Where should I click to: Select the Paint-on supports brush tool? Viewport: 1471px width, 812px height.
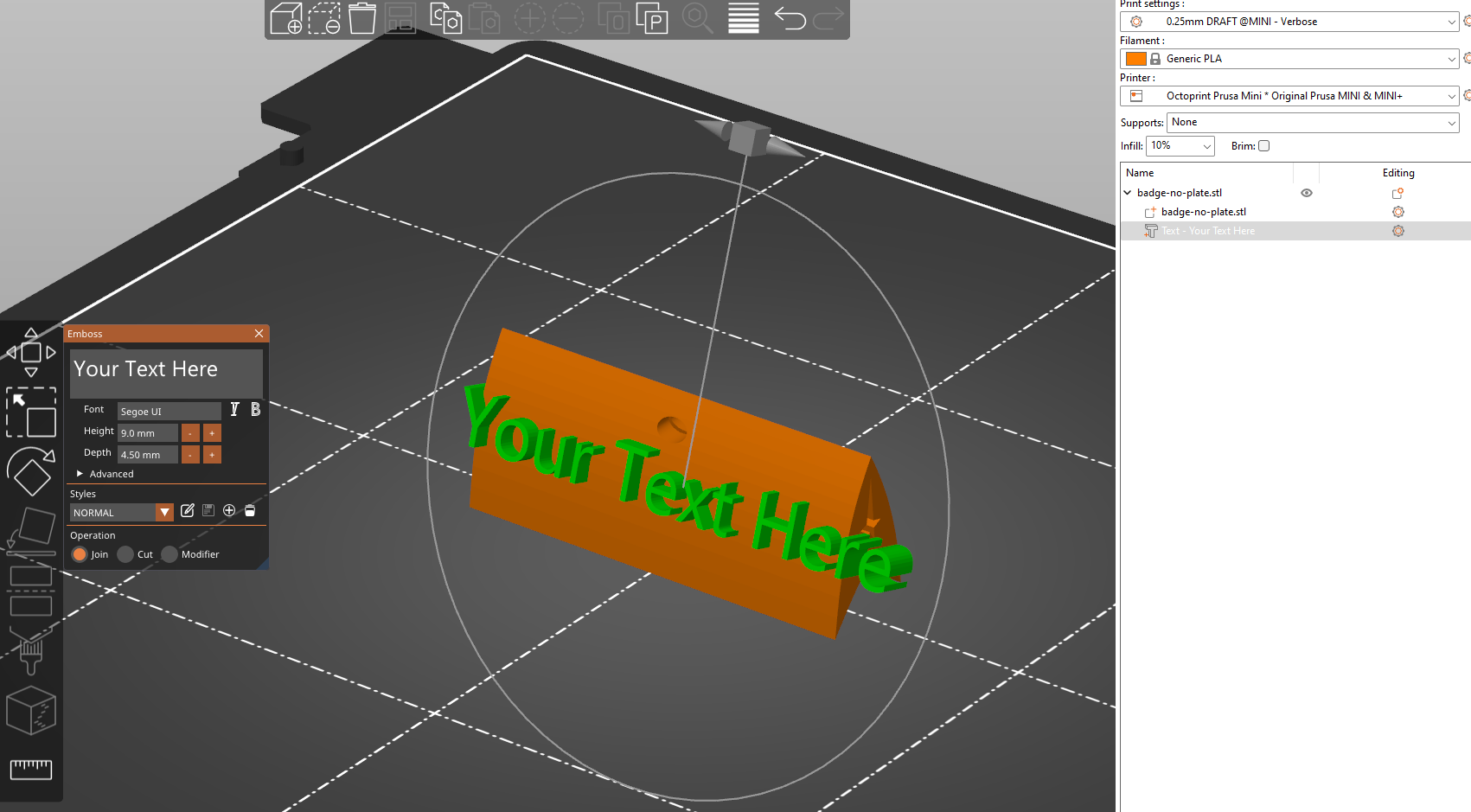[x=31, y=650]
